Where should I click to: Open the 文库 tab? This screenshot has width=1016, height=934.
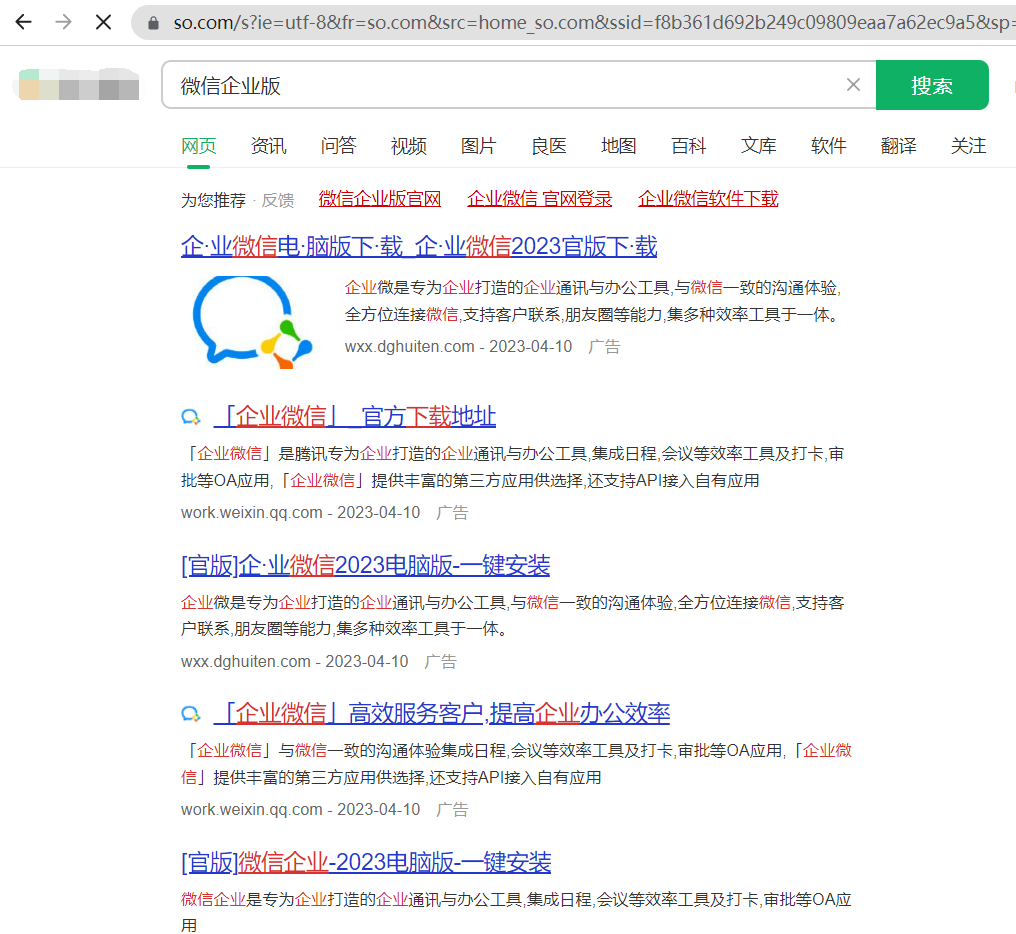pyautogui.click(x=758, y=146)
